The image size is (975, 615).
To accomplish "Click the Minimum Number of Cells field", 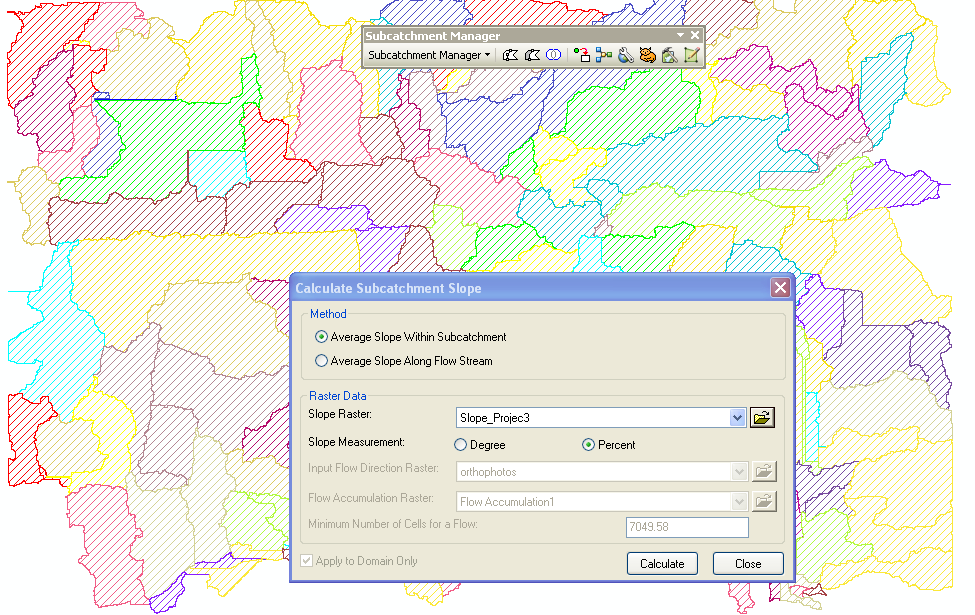I will click(x=687, y=527).
